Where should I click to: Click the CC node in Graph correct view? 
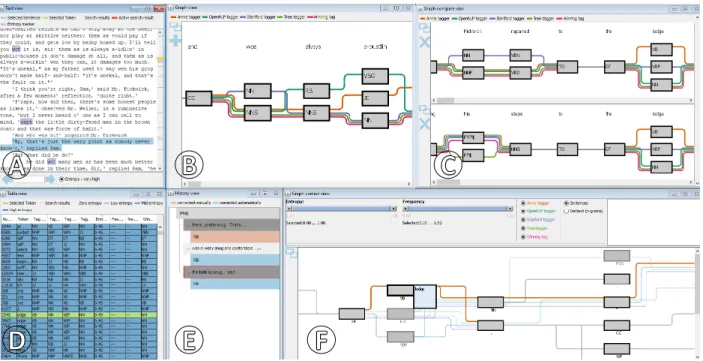[x=617, y=326]
